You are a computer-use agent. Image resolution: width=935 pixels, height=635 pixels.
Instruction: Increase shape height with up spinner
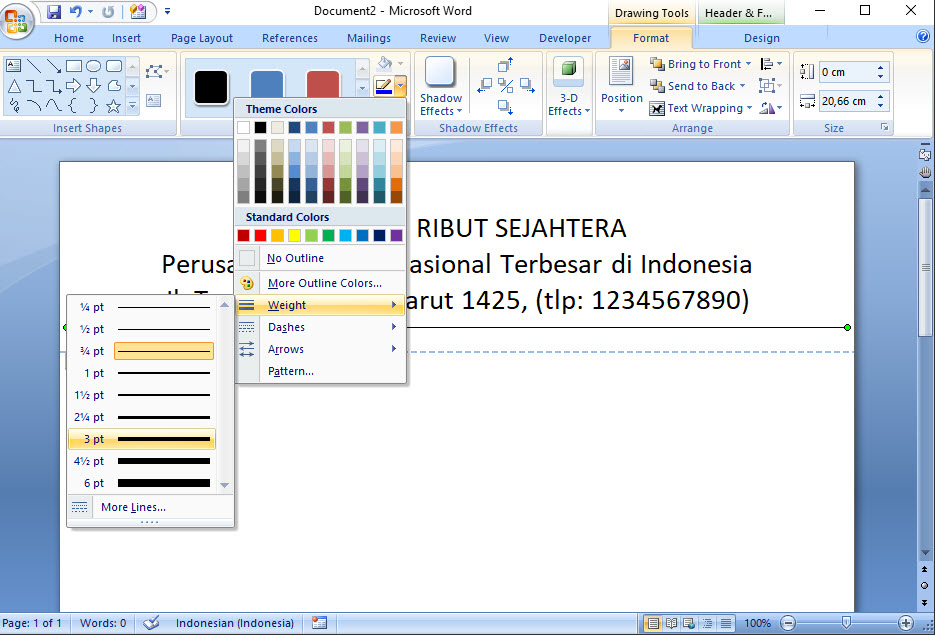[880, 68]
